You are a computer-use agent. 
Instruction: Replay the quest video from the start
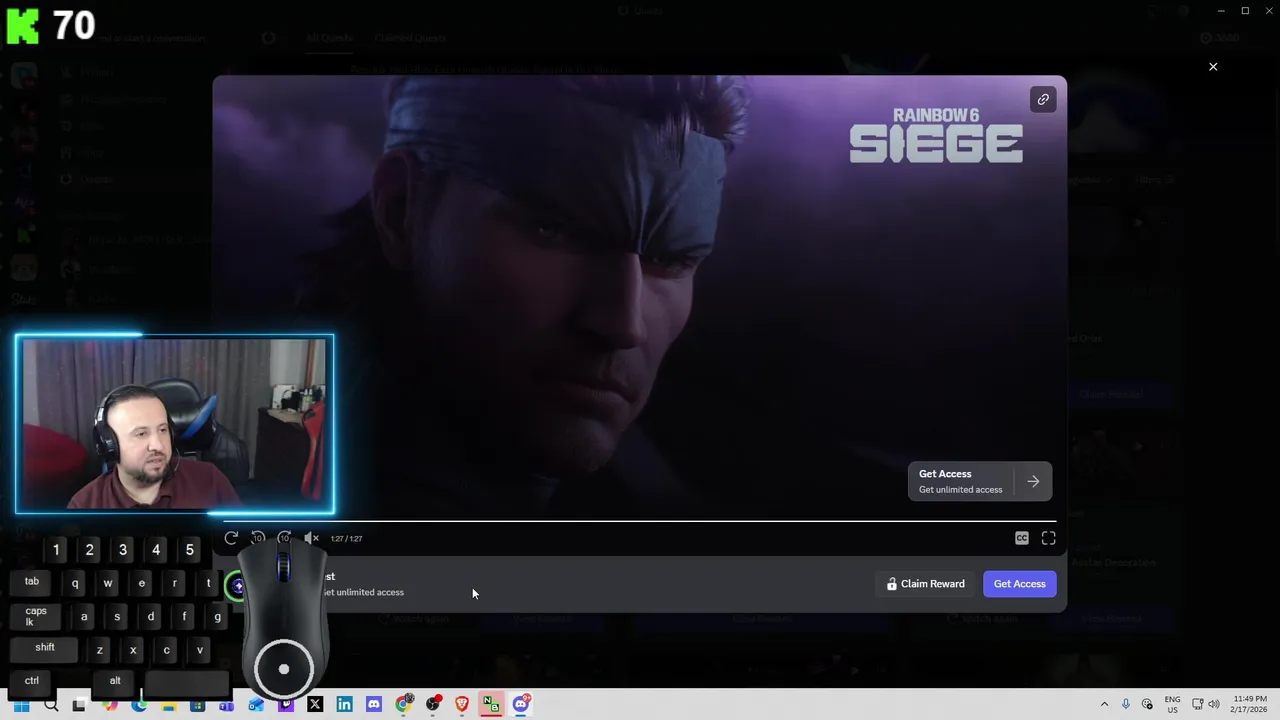point(231,538)
